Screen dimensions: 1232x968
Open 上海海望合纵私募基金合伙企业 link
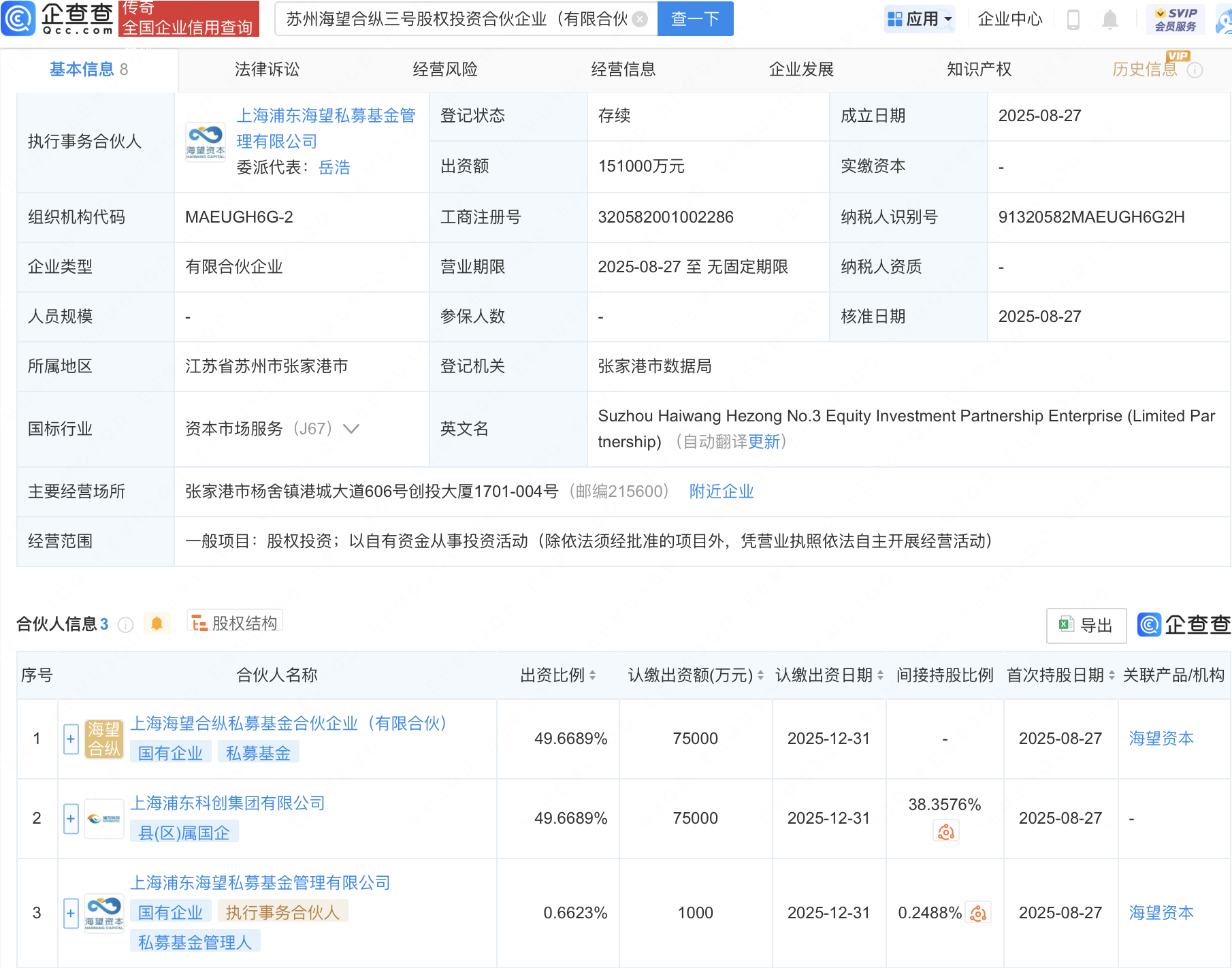288,724
